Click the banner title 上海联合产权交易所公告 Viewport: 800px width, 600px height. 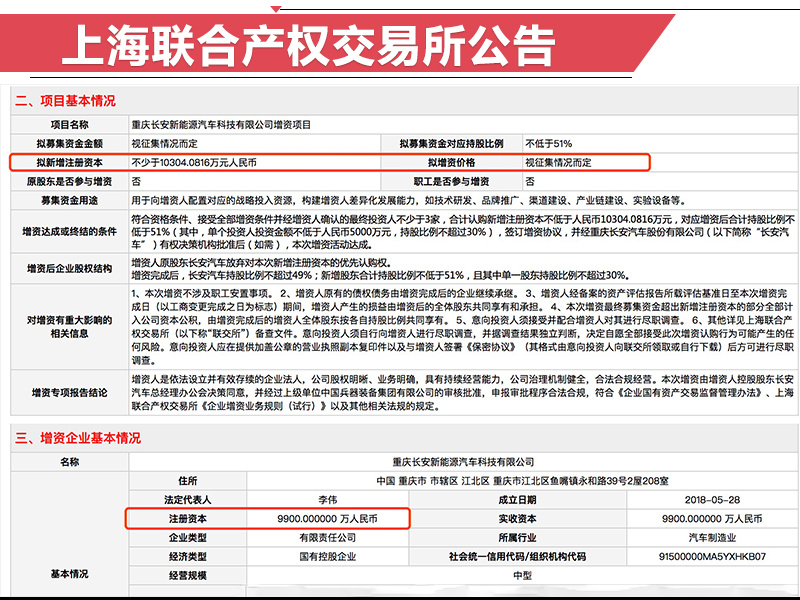(x=308, y=45)
